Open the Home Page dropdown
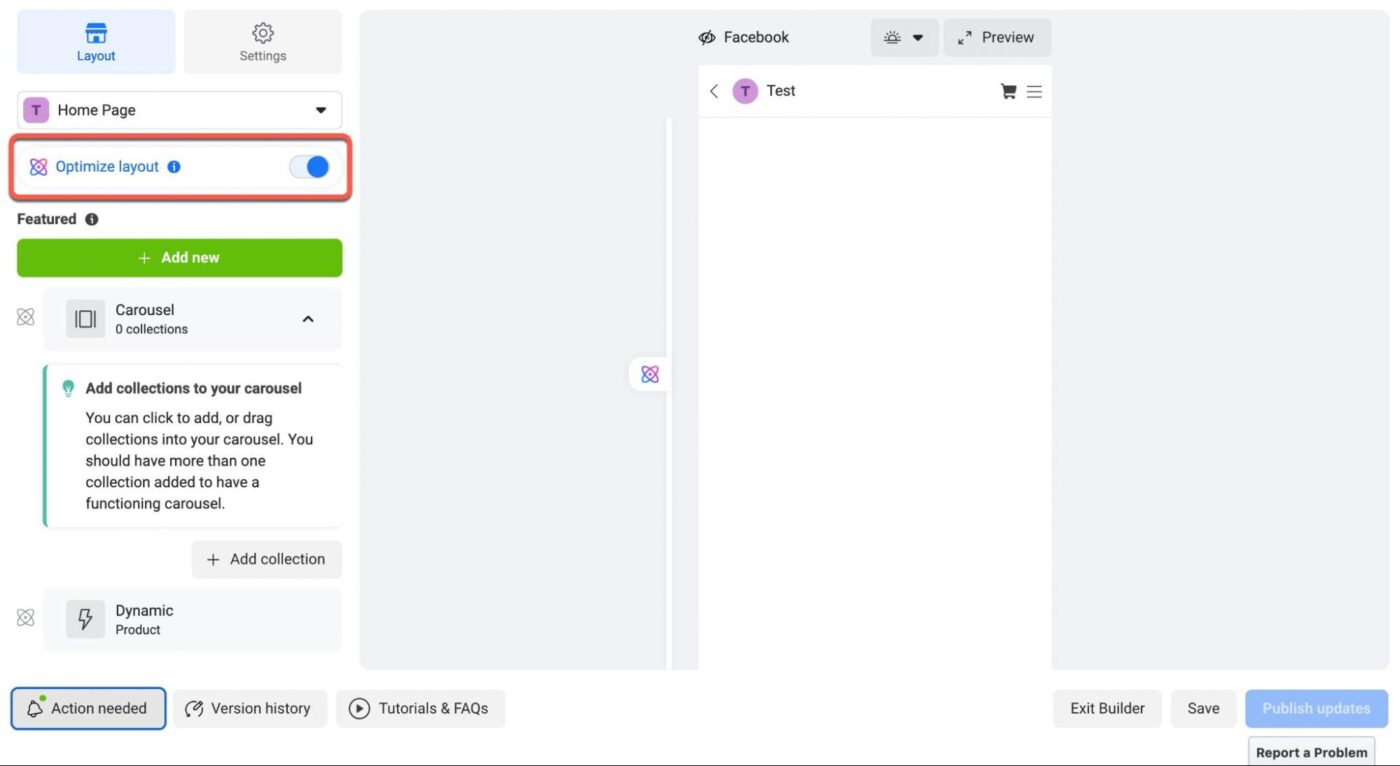The width and height of the screenshot is (1400, 766). (319, 110)
